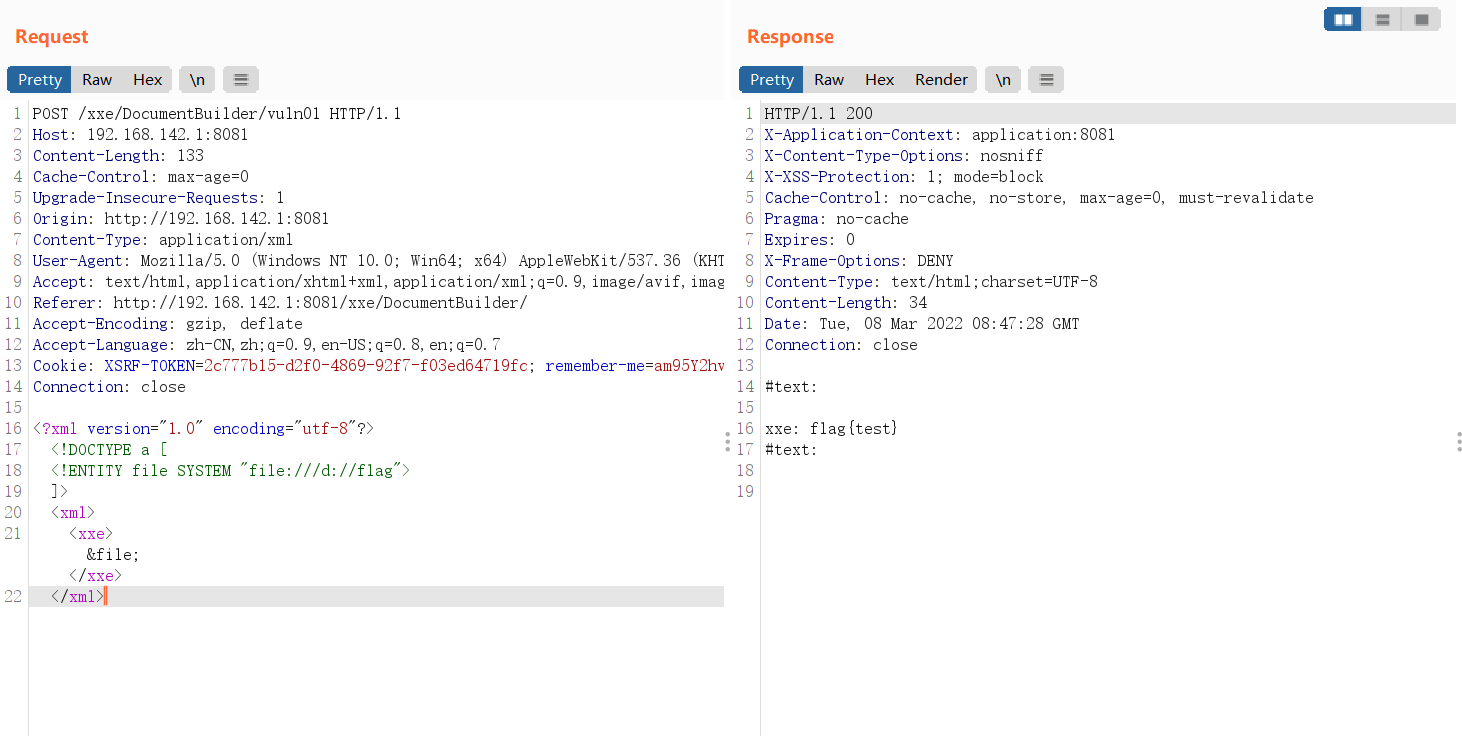
Task: Switch Request view to Hex tab
Action: (x=147, y=80)
